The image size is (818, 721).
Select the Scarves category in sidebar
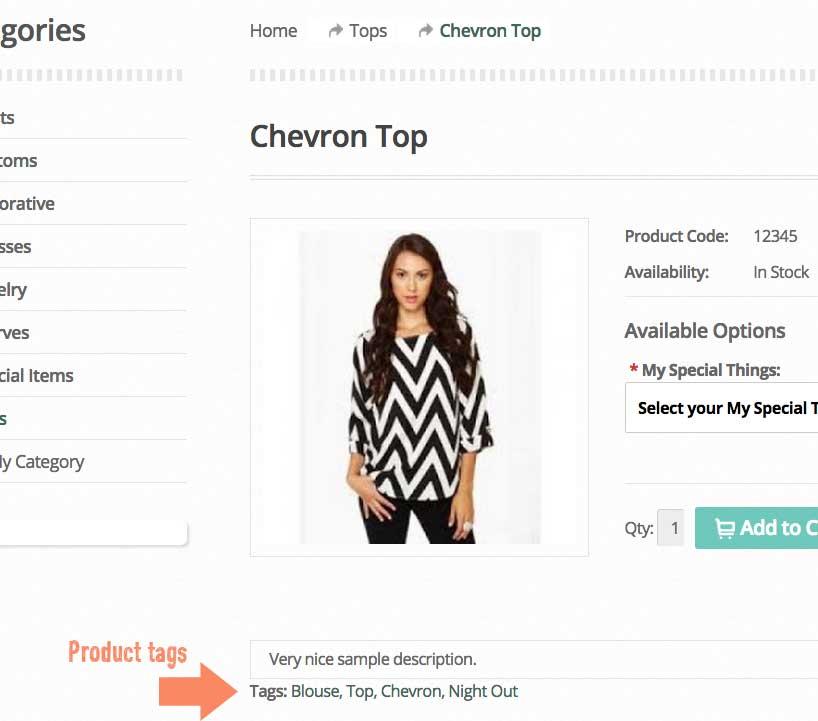pos(15,333)
